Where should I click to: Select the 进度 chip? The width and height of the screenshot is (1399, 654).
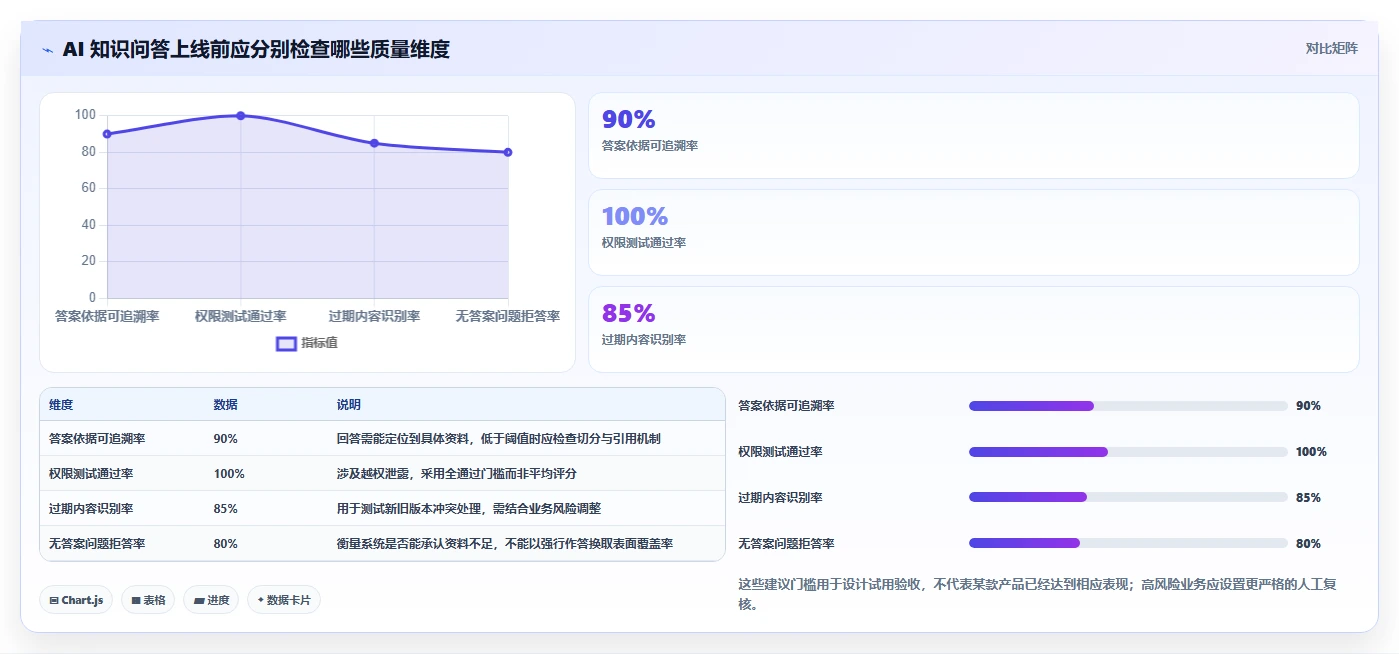(211, 600)
